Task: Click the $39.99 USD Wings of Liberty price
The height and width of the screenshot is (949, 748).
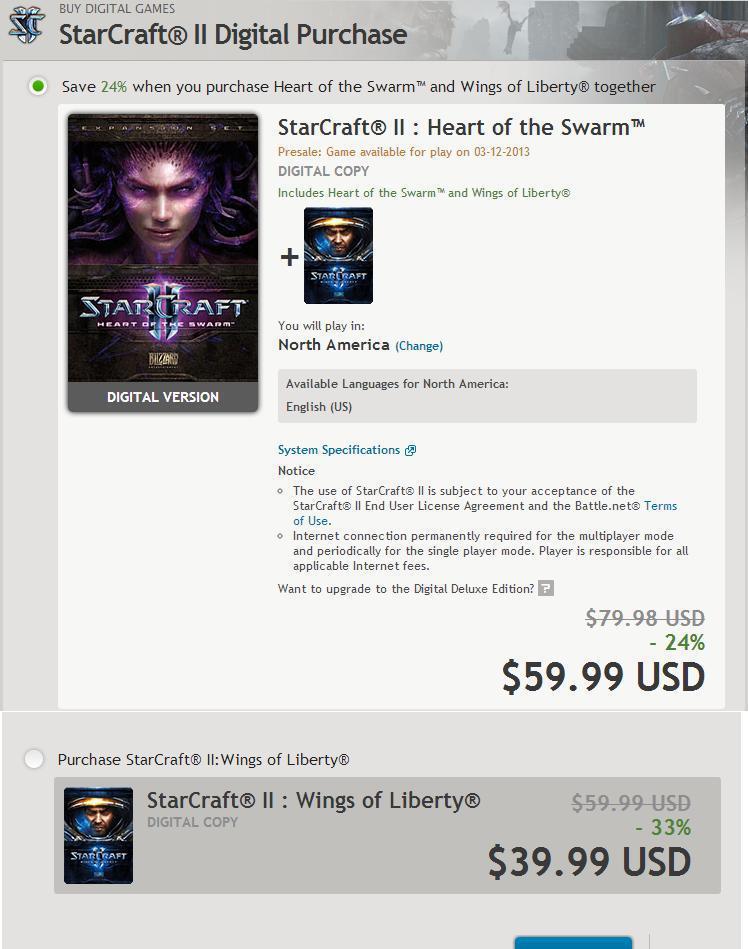Action: (589, 861)
